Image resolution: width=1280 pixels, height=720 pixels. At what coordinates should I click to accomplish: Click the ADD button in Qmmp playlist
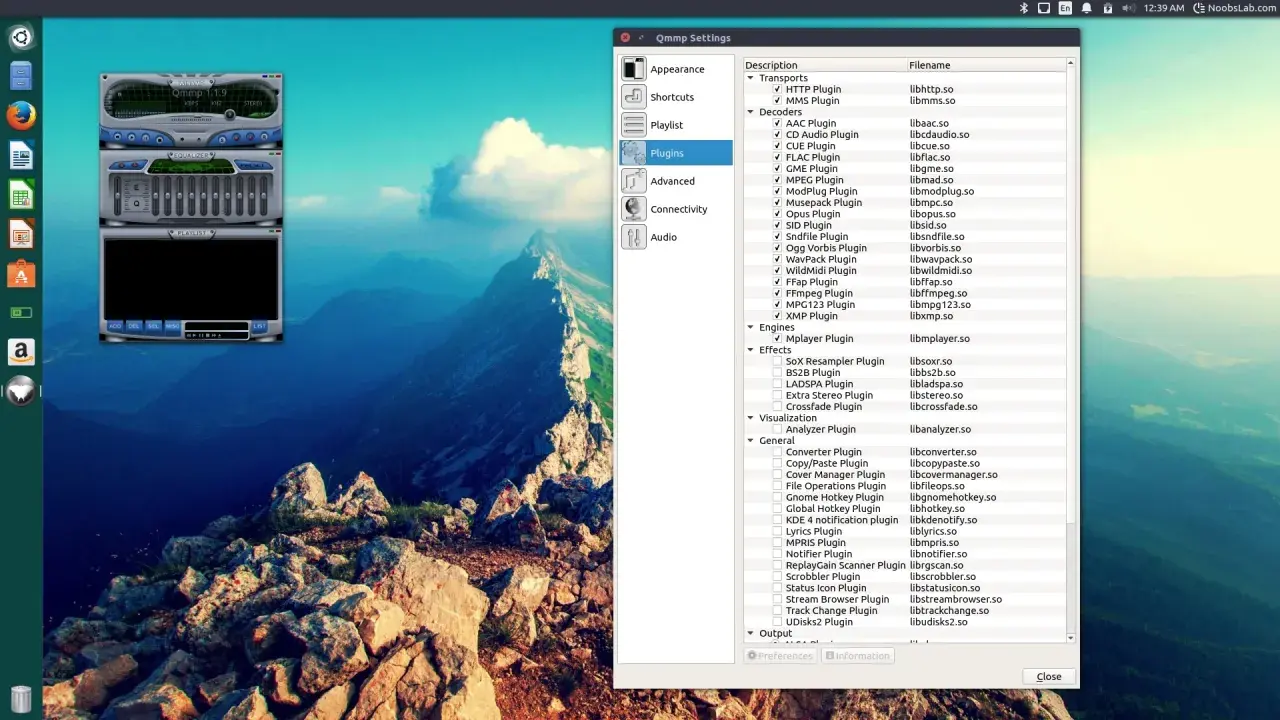[x=116, y=326]
